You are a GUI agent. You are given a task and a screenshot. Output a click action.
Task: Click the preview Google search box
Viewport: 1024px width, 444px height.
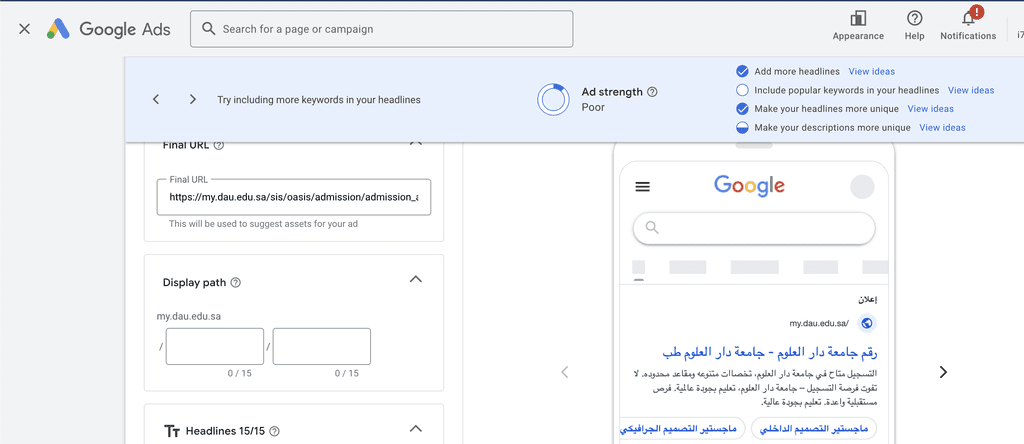(754, 229)
